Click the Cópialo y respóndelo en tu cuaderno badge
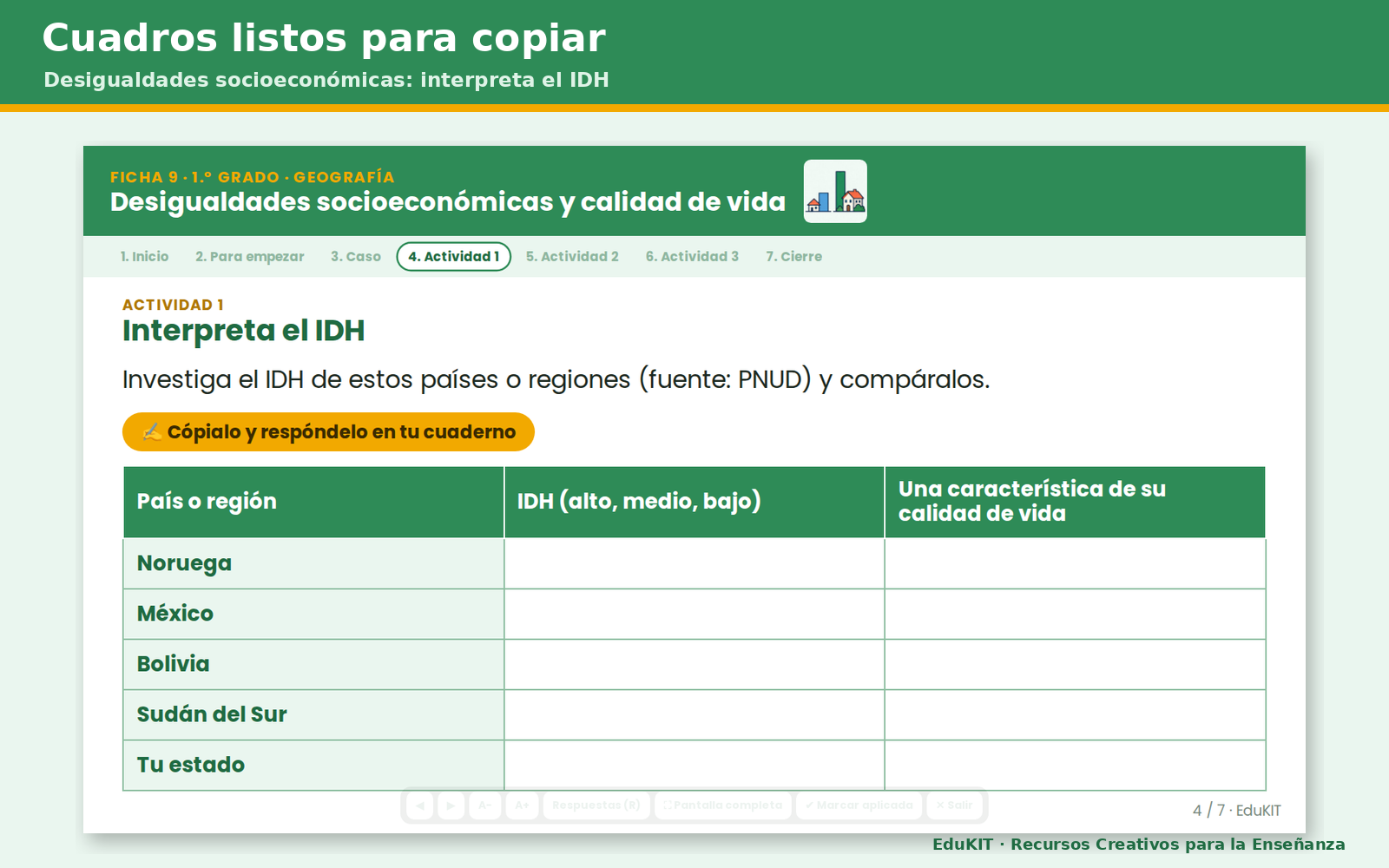The height and width of the screenshot is (868, 1389). point(328,431)
